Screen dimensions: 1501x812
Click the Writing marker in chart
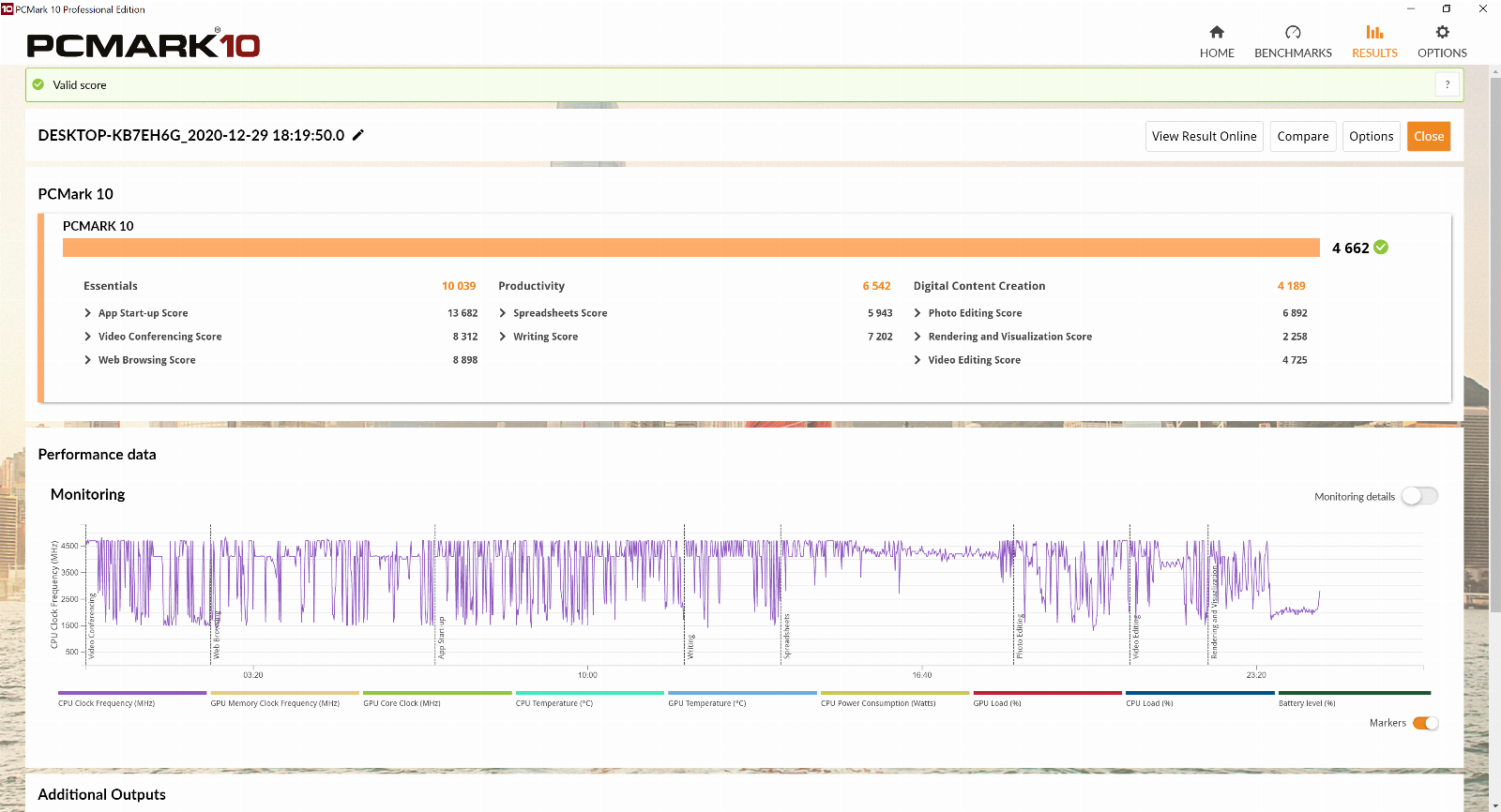691,647
